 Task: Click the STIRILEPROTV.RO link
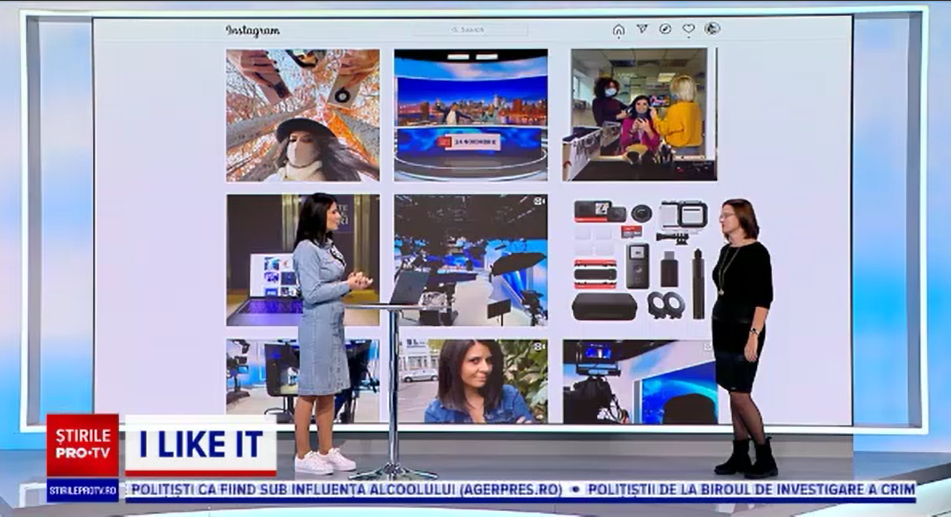pyautogui.click(x=82, y=490)
